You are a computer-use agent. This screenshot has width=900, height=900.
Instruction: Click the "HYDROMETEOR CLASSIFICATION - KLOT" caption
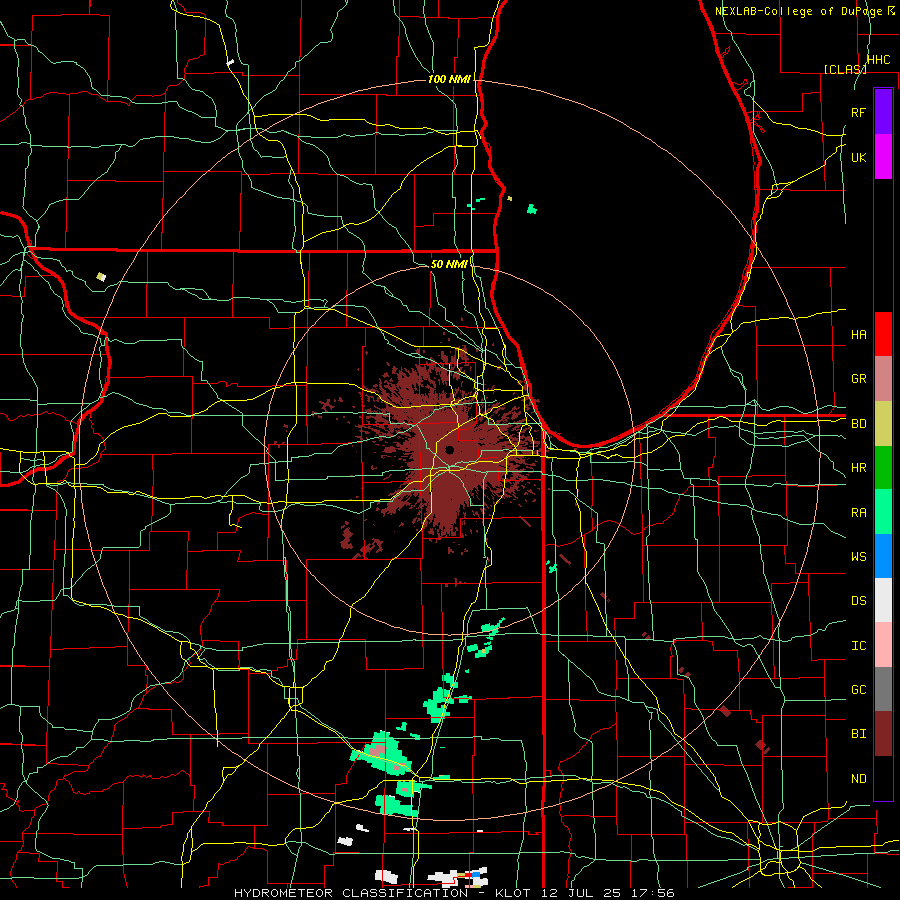point(382,893)
